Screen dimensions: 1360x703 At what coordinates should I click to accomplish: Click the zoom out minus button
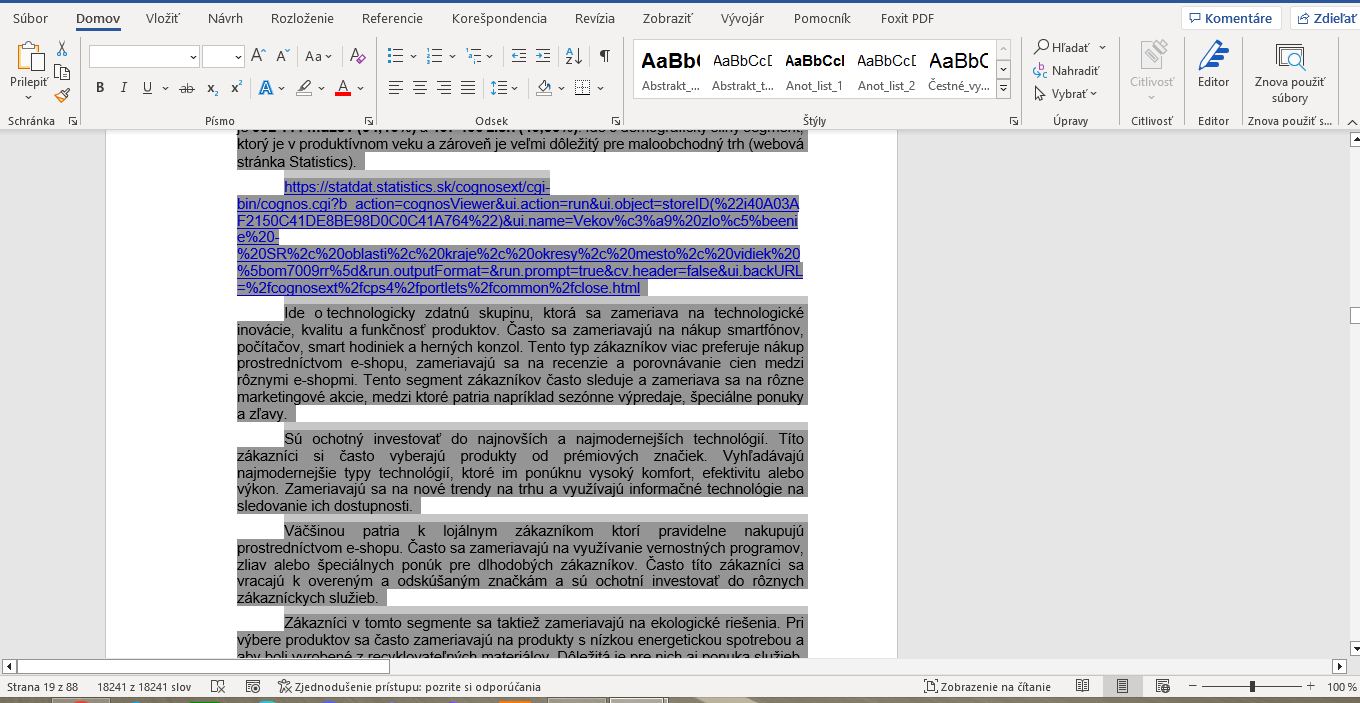[x=1192, y=687]
